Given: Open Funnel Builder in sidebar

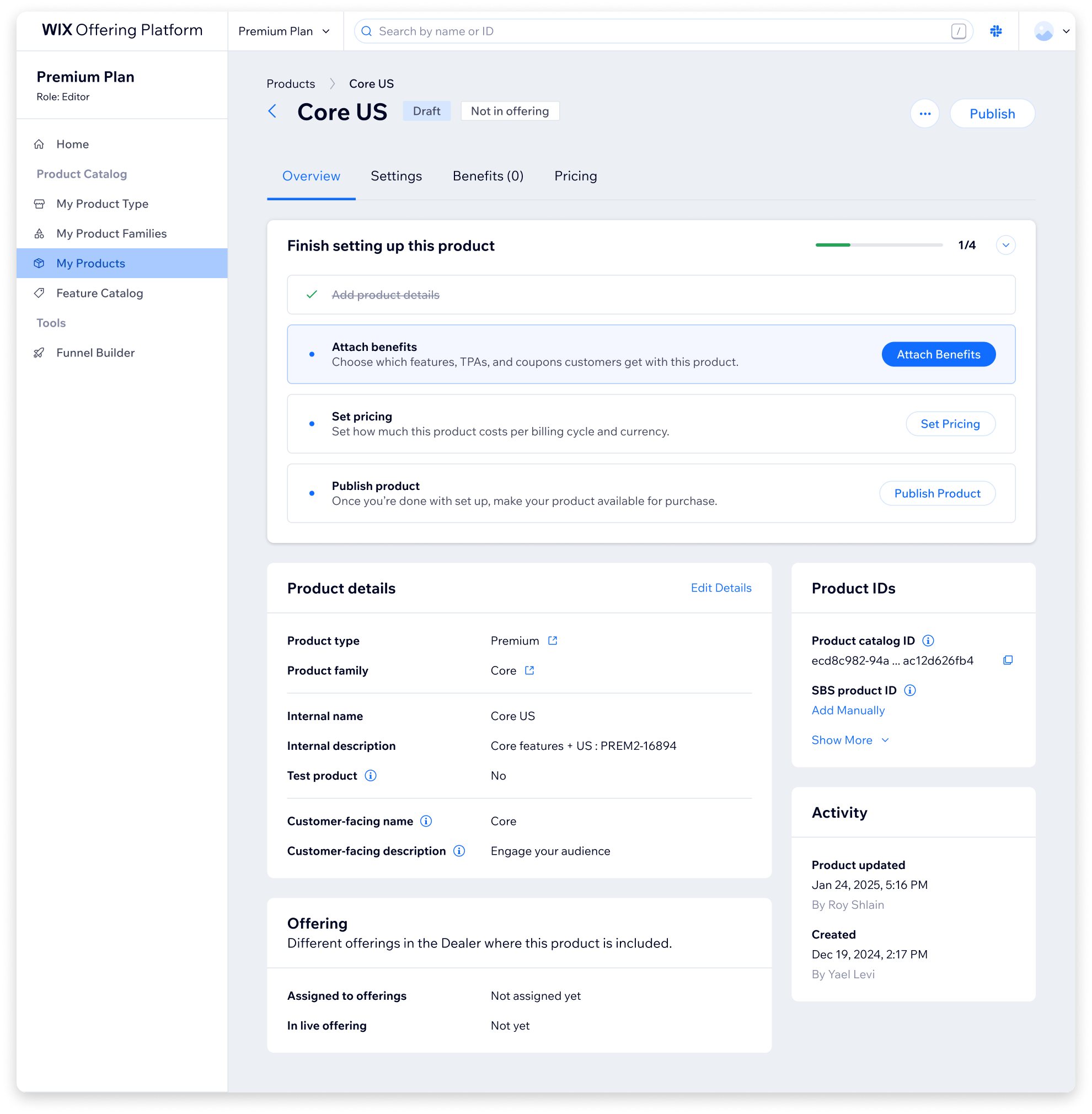Looking at the screenshot, I should [122, 353].
